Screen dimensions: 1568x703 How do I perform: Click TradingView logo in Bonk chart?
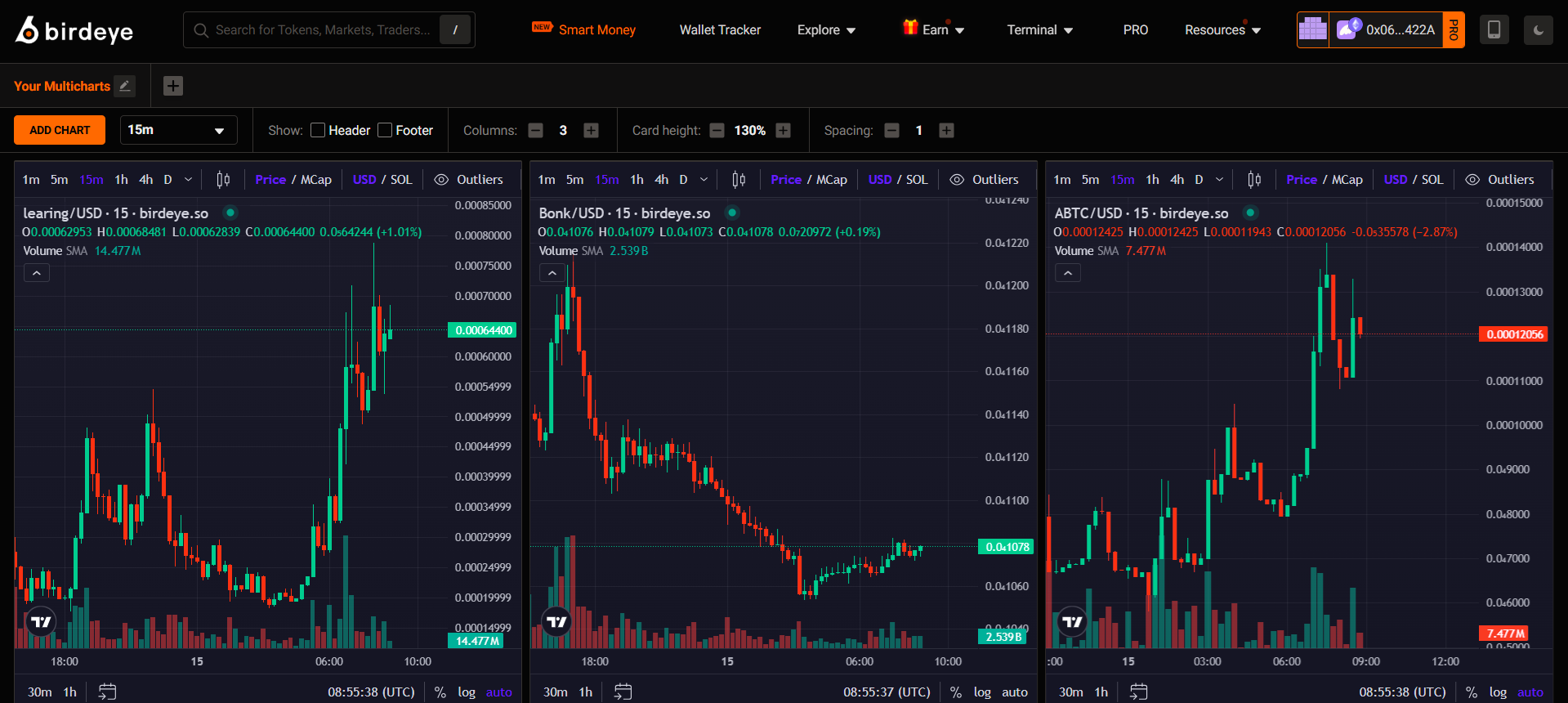(556, 622)
